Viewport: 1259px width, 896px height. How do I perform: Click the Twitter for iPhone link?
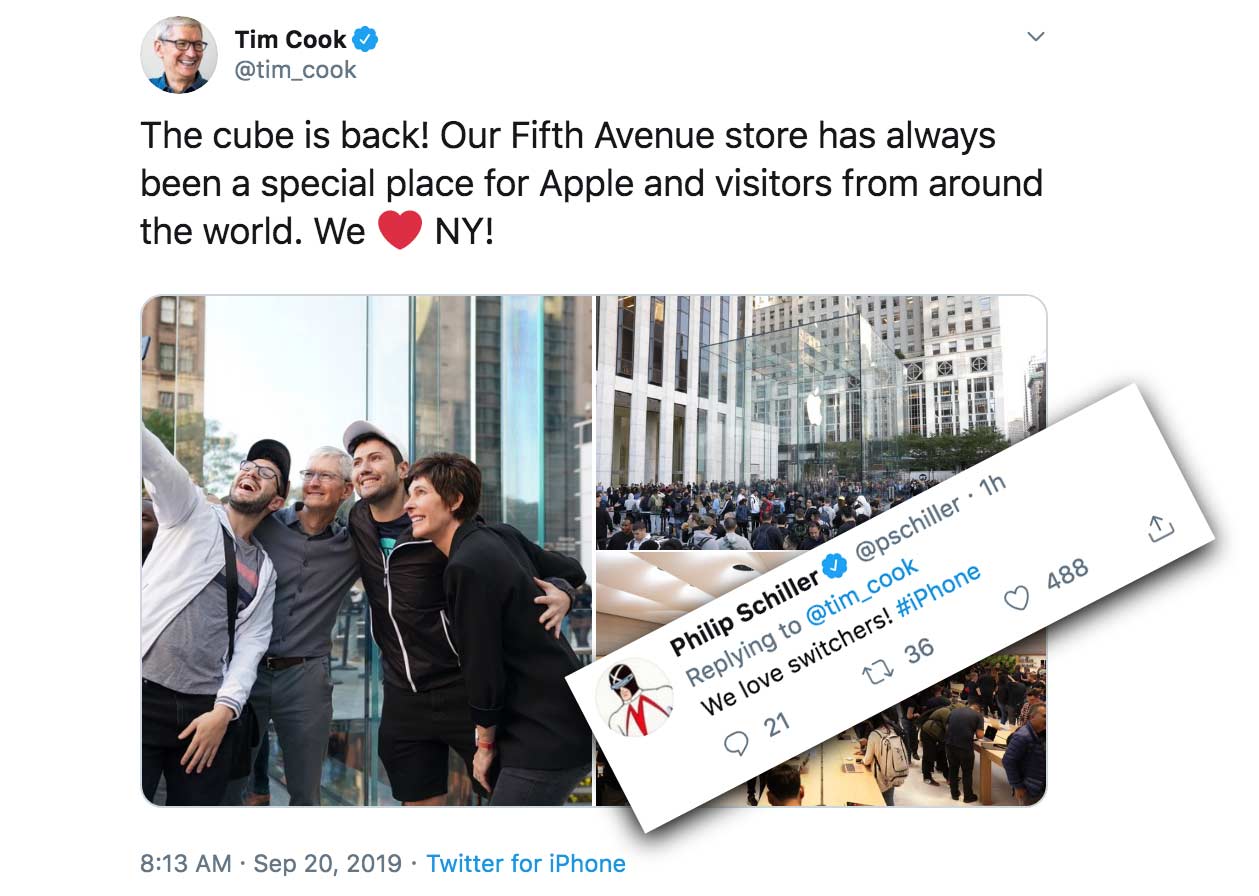526,864
